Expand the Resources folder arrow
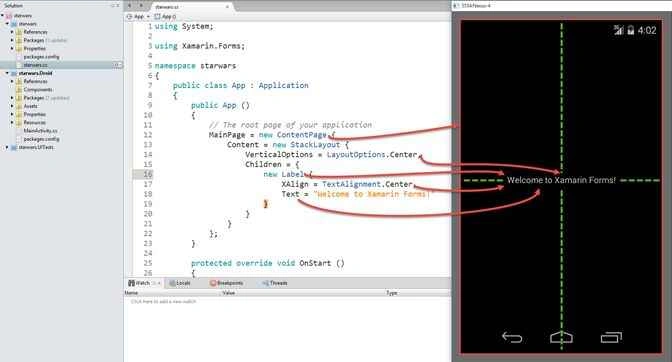This screenshot has width=672, height=362. click(12, 123)
